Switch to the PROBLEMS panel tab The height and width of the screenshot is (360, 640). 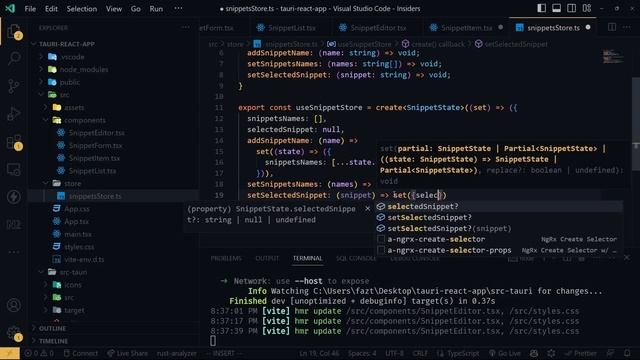tap(226, 258)
